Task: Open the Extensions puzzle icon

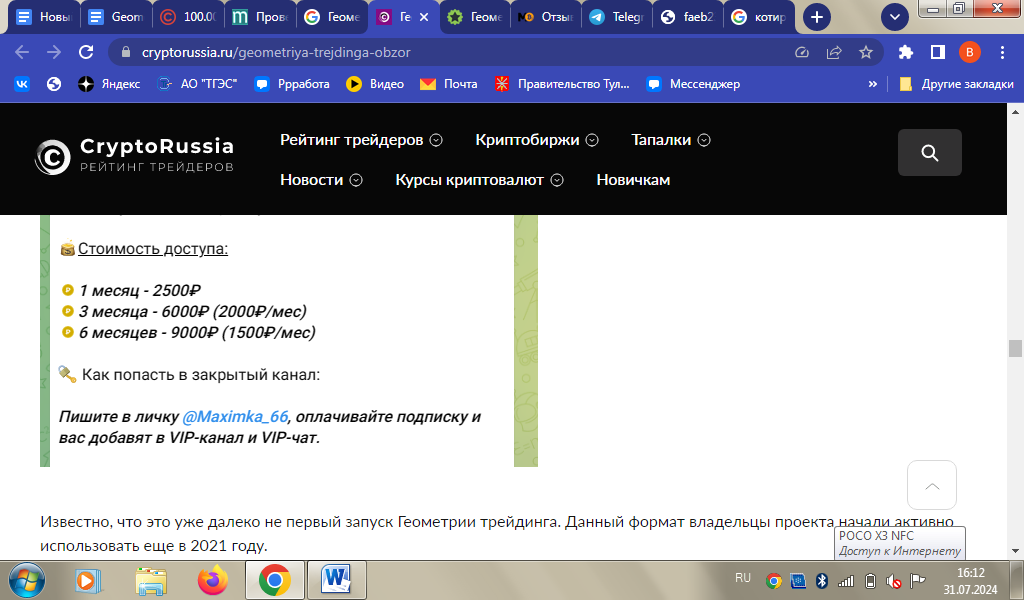Action: tap(906, 52)
